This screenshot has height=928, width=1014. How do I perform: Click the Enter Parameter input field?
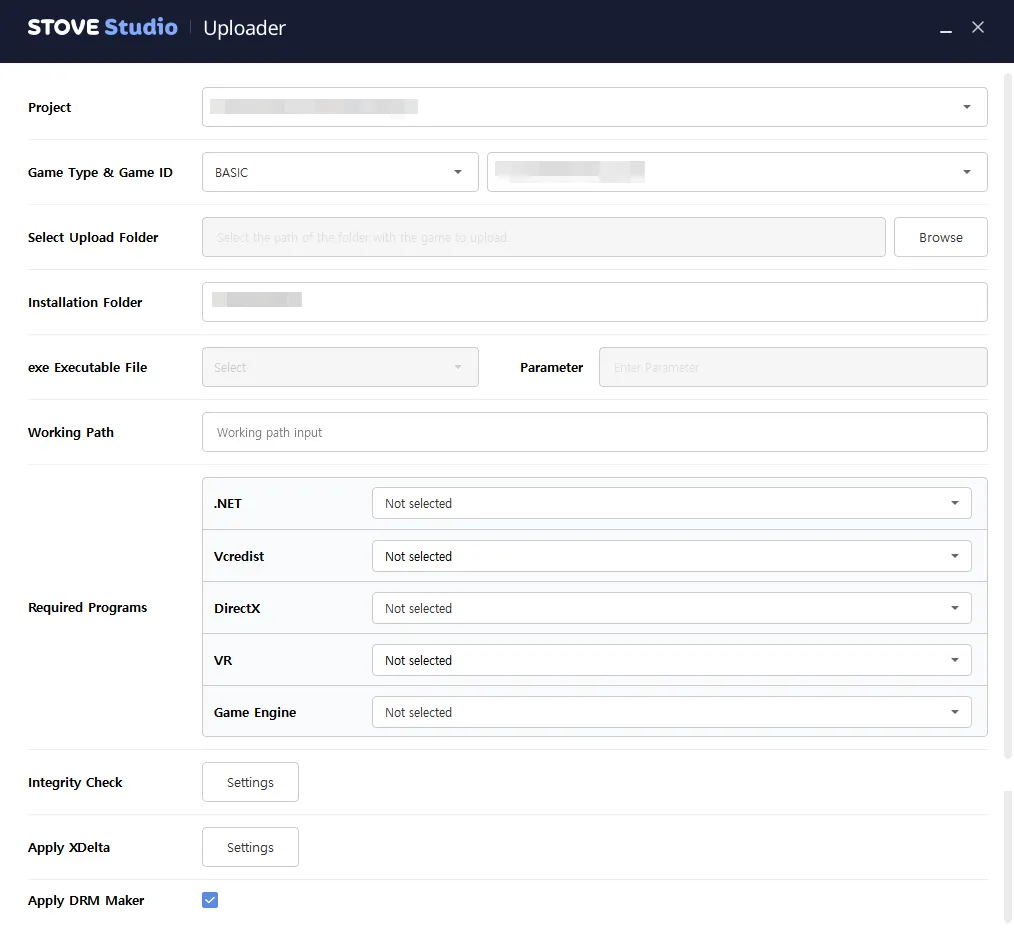click(x=793, y=367)
